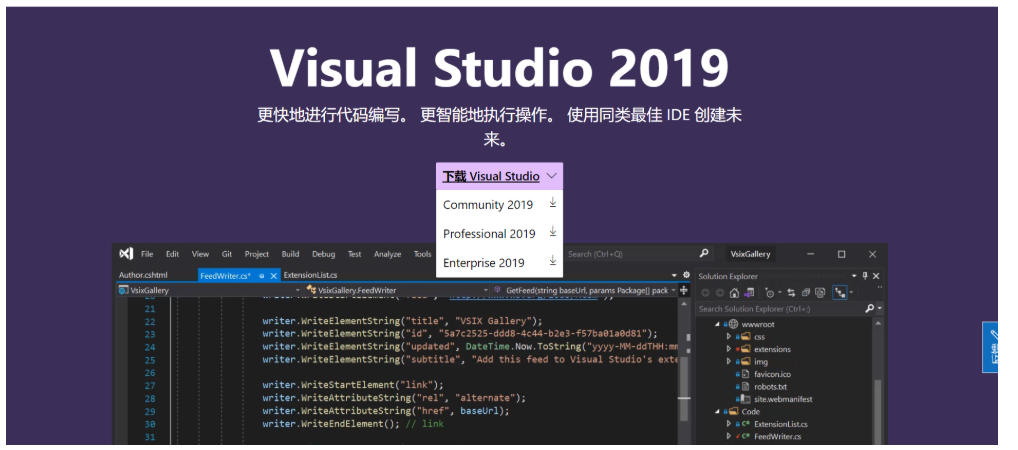Click the Enterprise 2019 download arrow icon
The image size is (1018, 450).
552,261
